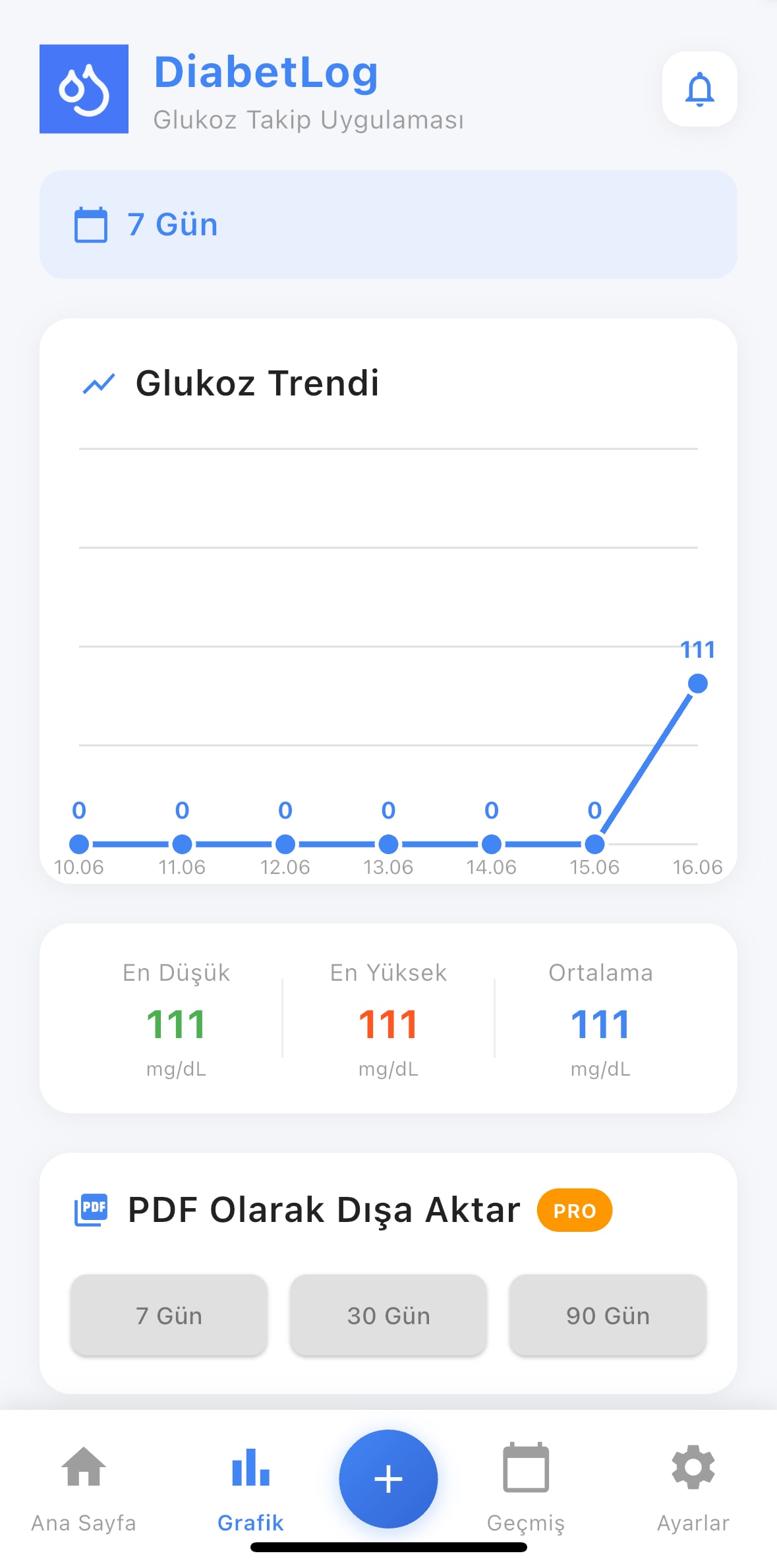Tap the DiabetLog droplet logo

pyautogui.click(x=84, y=89)
